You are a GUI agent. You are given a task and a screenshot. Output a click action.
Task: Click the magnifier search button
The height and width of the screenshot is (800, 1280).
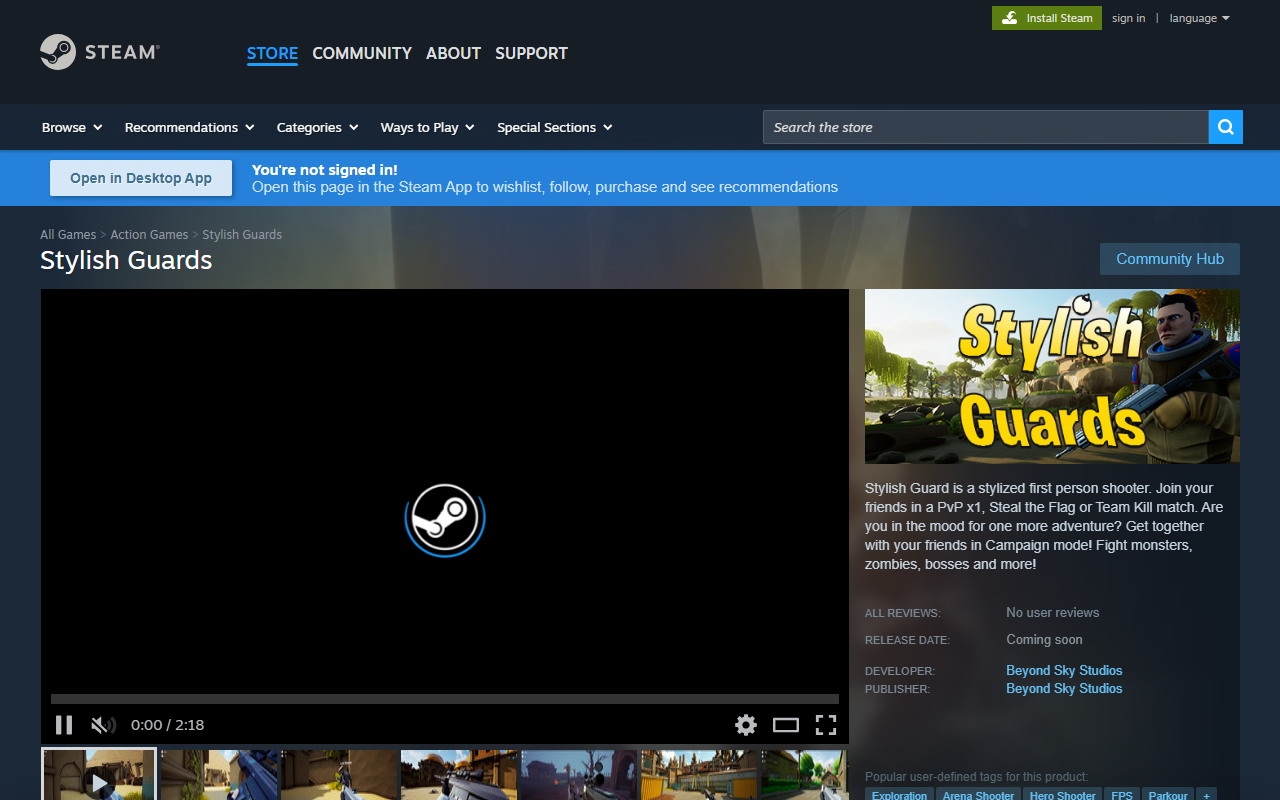(1226, 127)
